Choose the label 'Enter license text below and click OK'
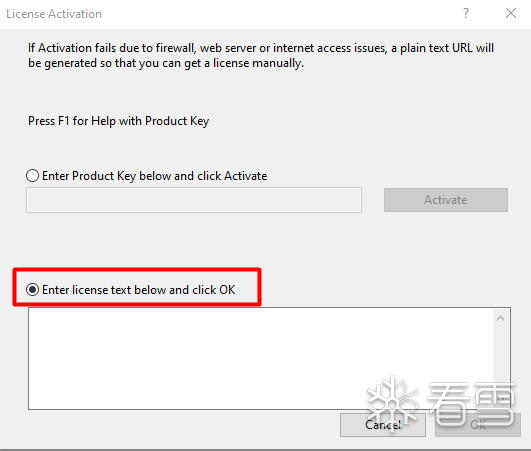 pyautogui.click(x=139, y=290)
